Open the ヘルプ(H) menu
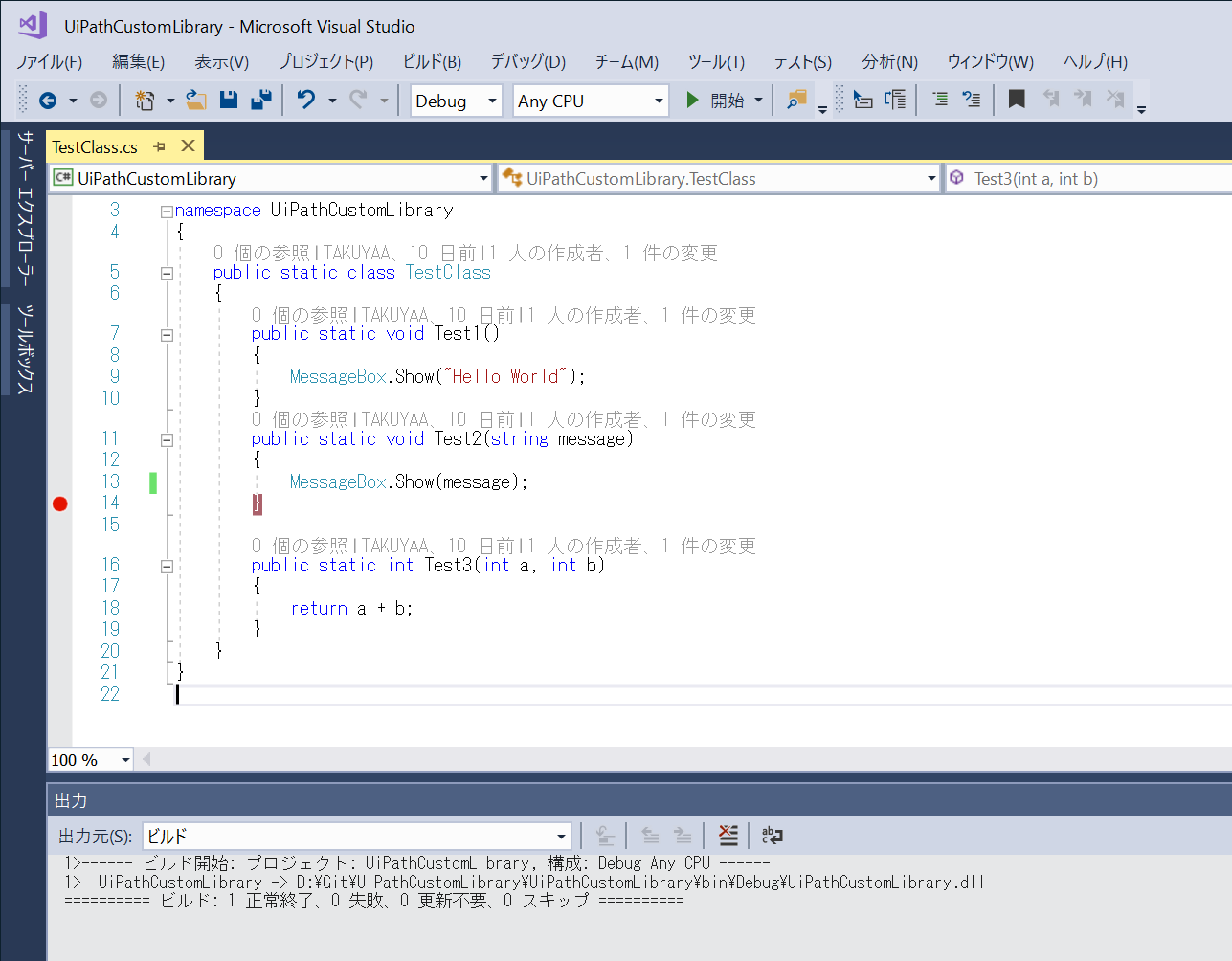The width and height of the screenshot is (1232, 961). [1095, 61]
